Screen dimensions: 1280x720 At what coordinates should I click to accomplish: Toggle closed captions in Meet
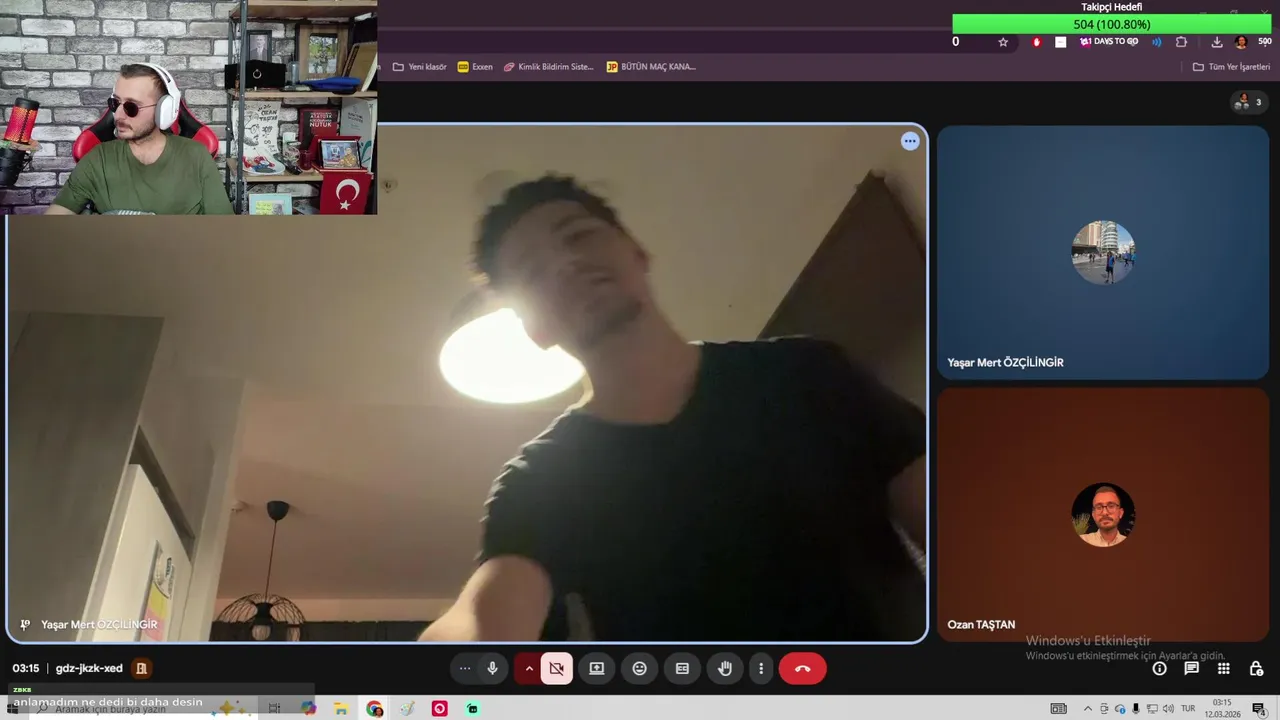coord(682,668)
